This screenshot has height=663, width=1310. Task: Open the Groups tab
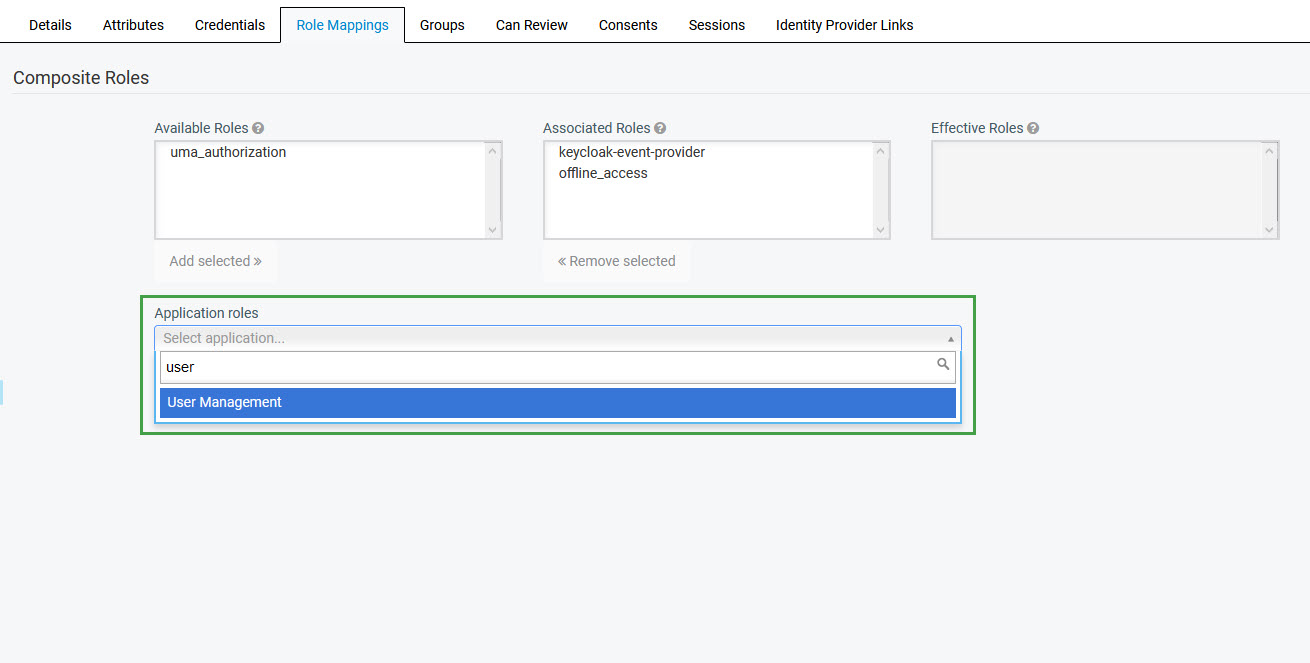[442, 25]
